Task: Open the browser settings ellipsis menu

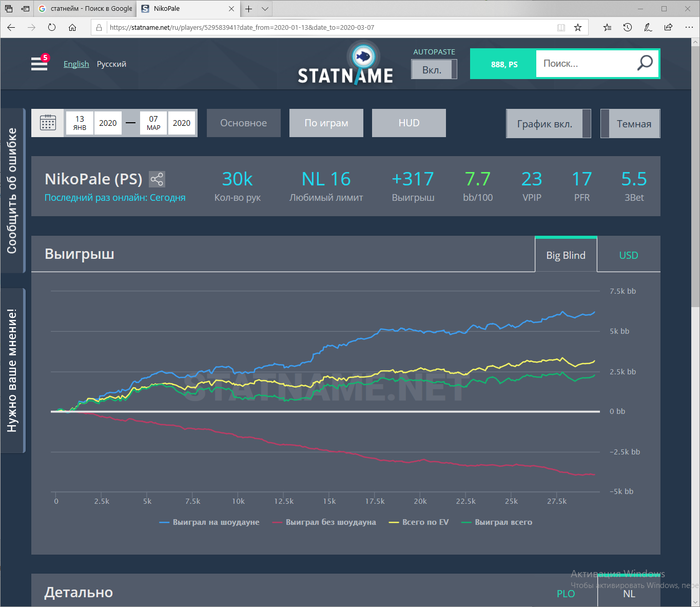Action: click(689, 27)
